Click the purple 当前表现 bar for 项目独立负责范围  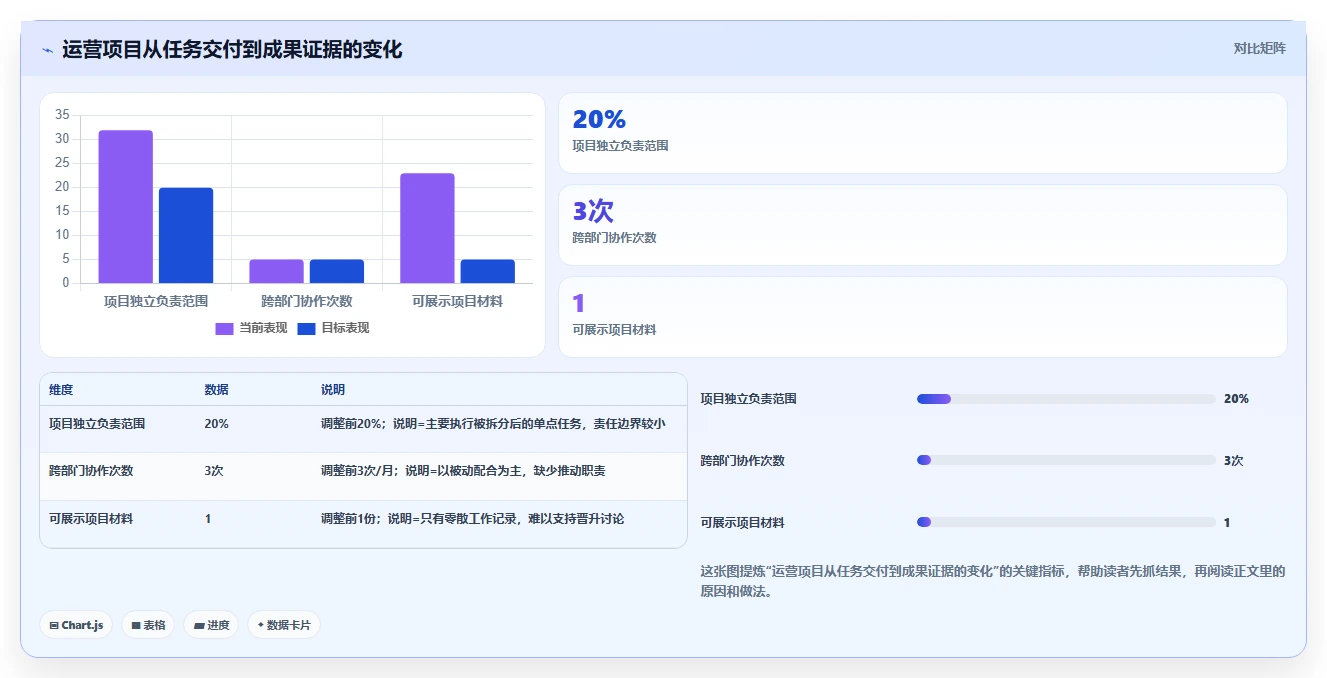click(x=126, y=207)
